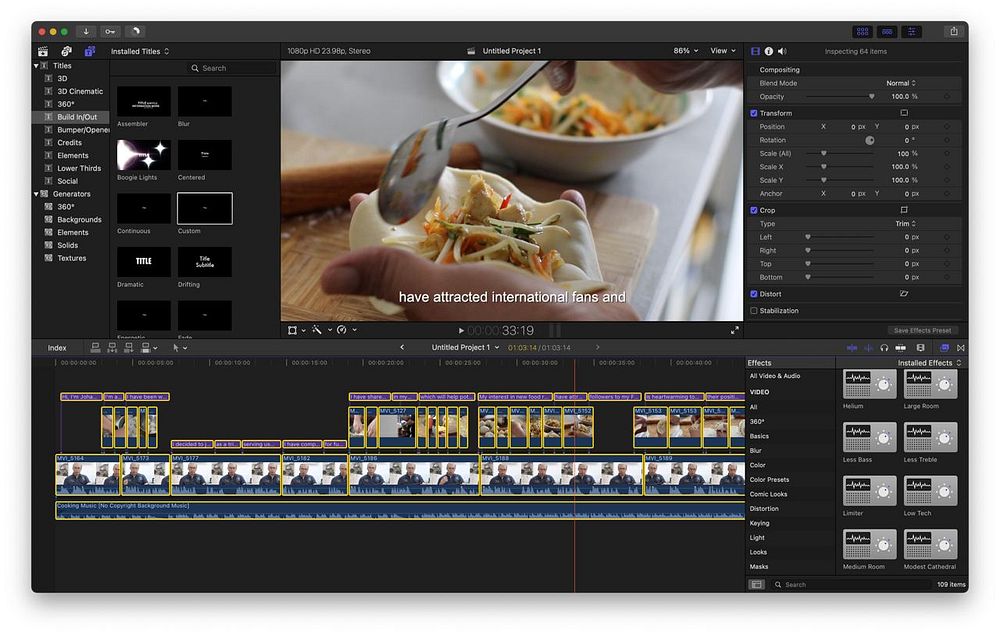Open the Blend Mode Normal dropdown
Viewport: 1000px width, 634px height.
pos(900,83)
